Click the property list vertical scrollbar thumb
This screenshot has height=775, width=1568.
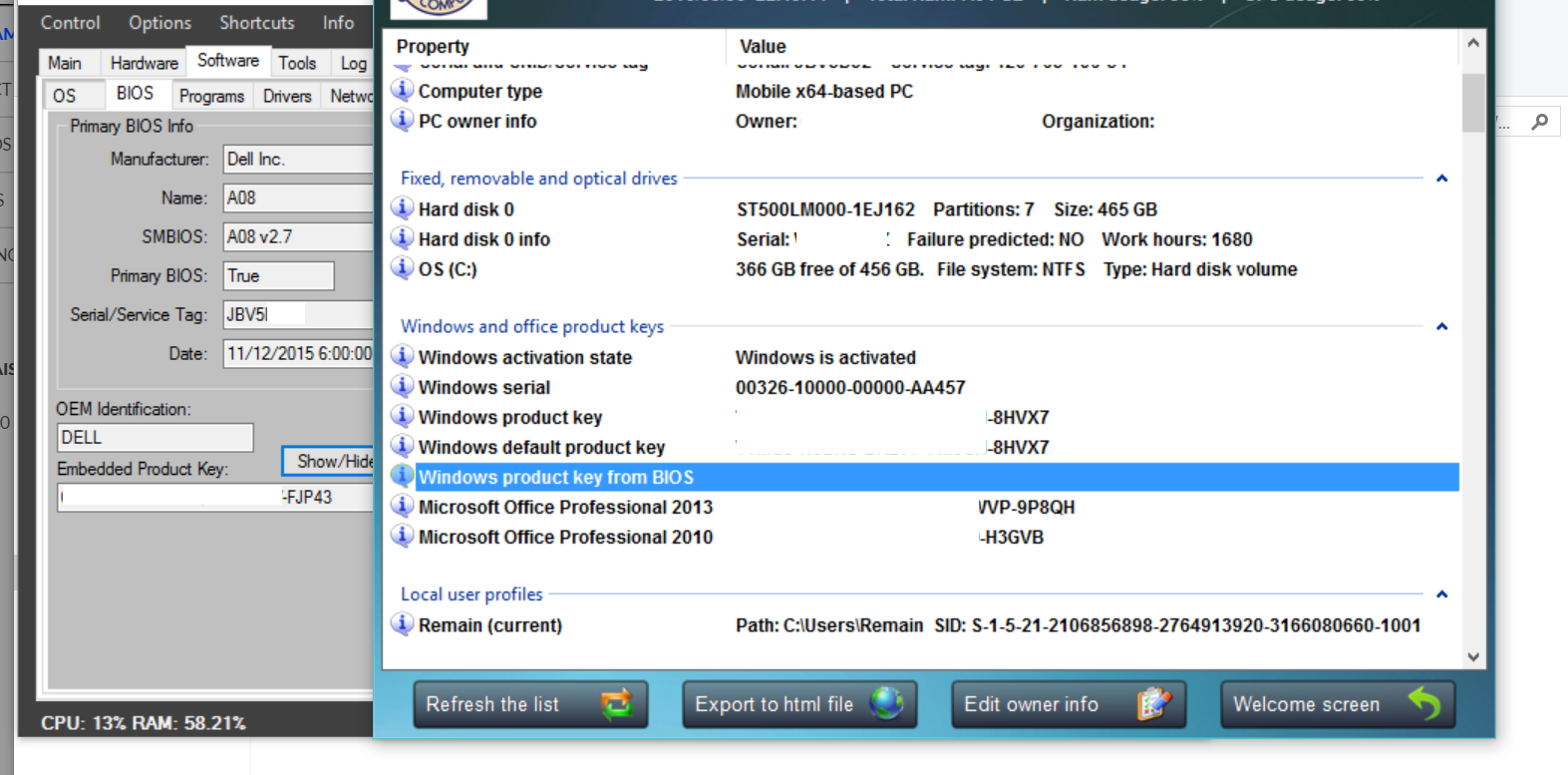pyautogui.click(x=1473, y=102)
